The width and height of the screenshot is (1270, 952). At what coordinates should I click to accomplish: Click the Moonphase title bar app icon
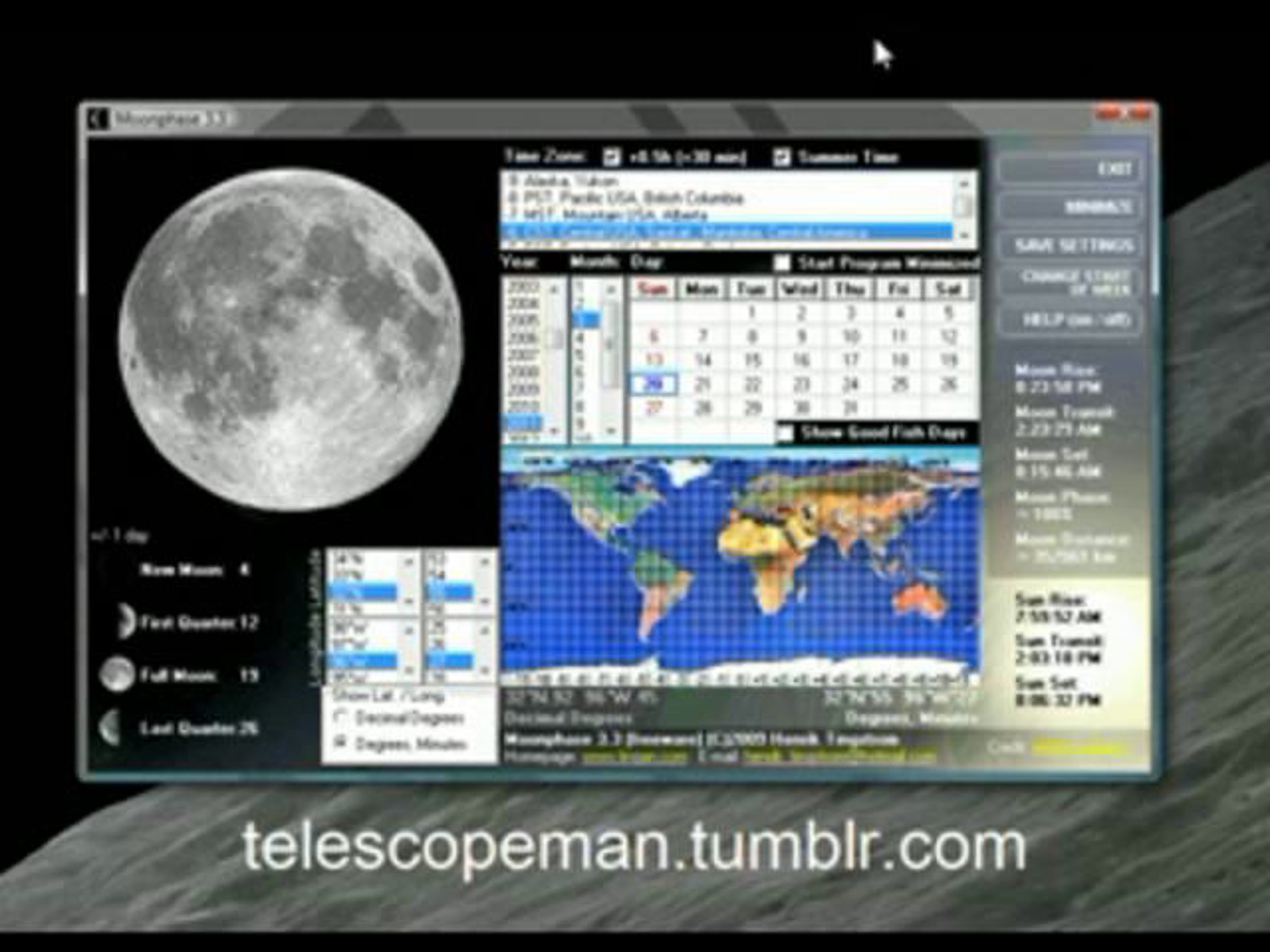pos(97,120)
